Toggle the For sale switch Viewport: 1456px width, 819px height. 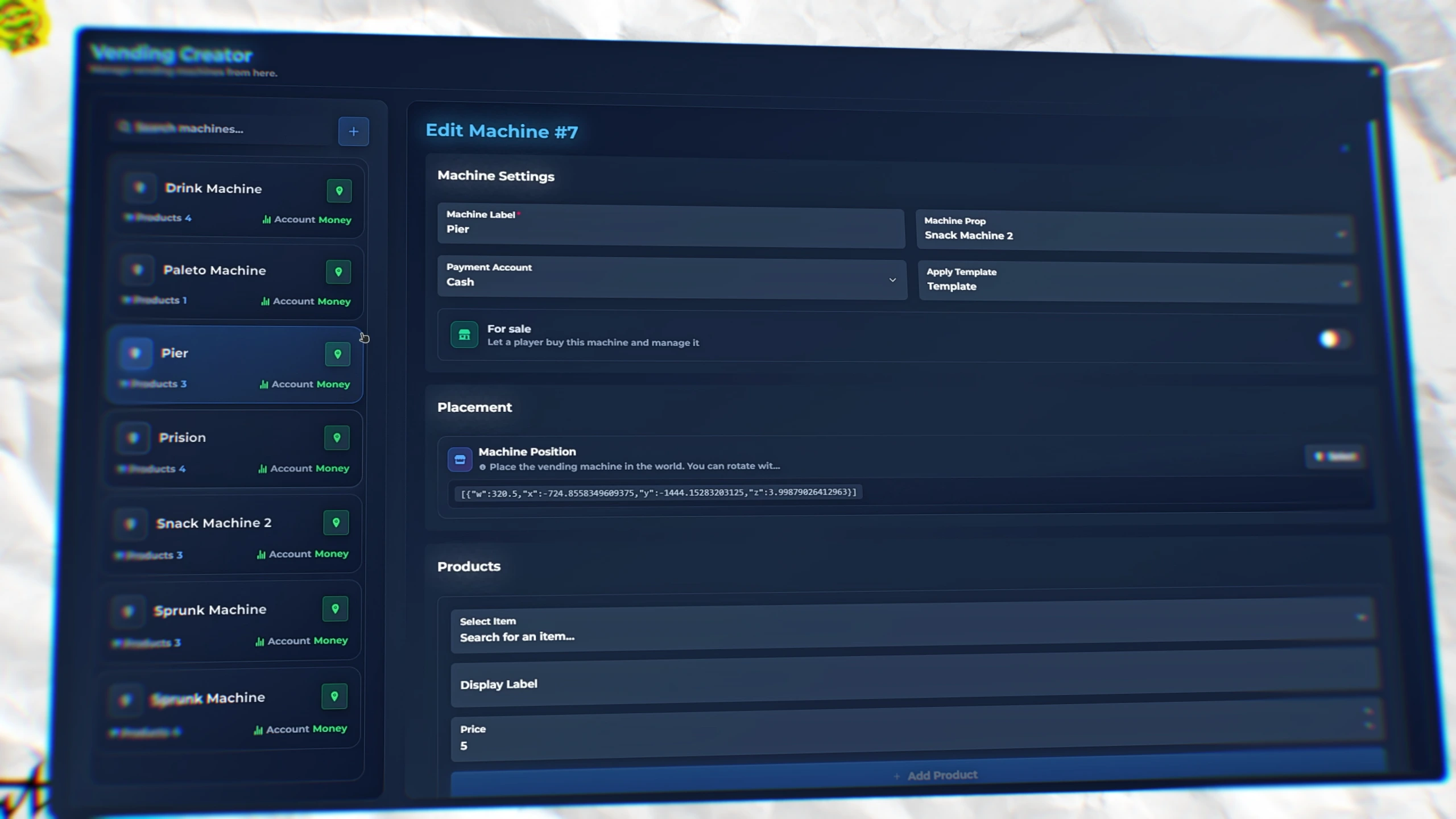click(1334, 339)
